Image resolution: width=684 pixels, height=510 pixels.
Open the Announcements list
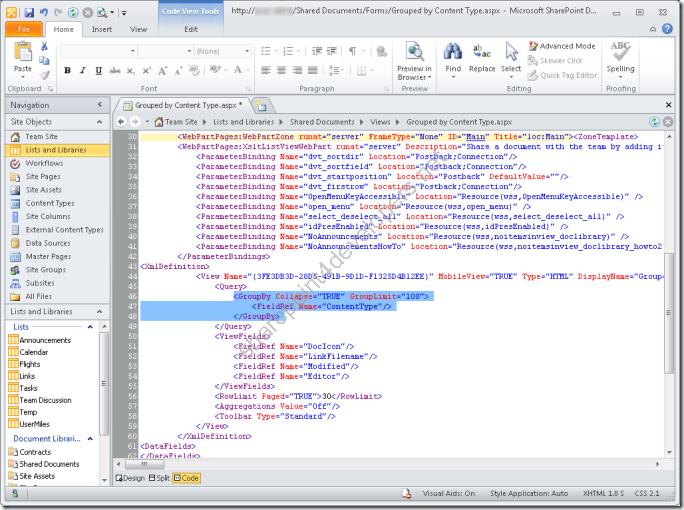[x=45, y=340]
